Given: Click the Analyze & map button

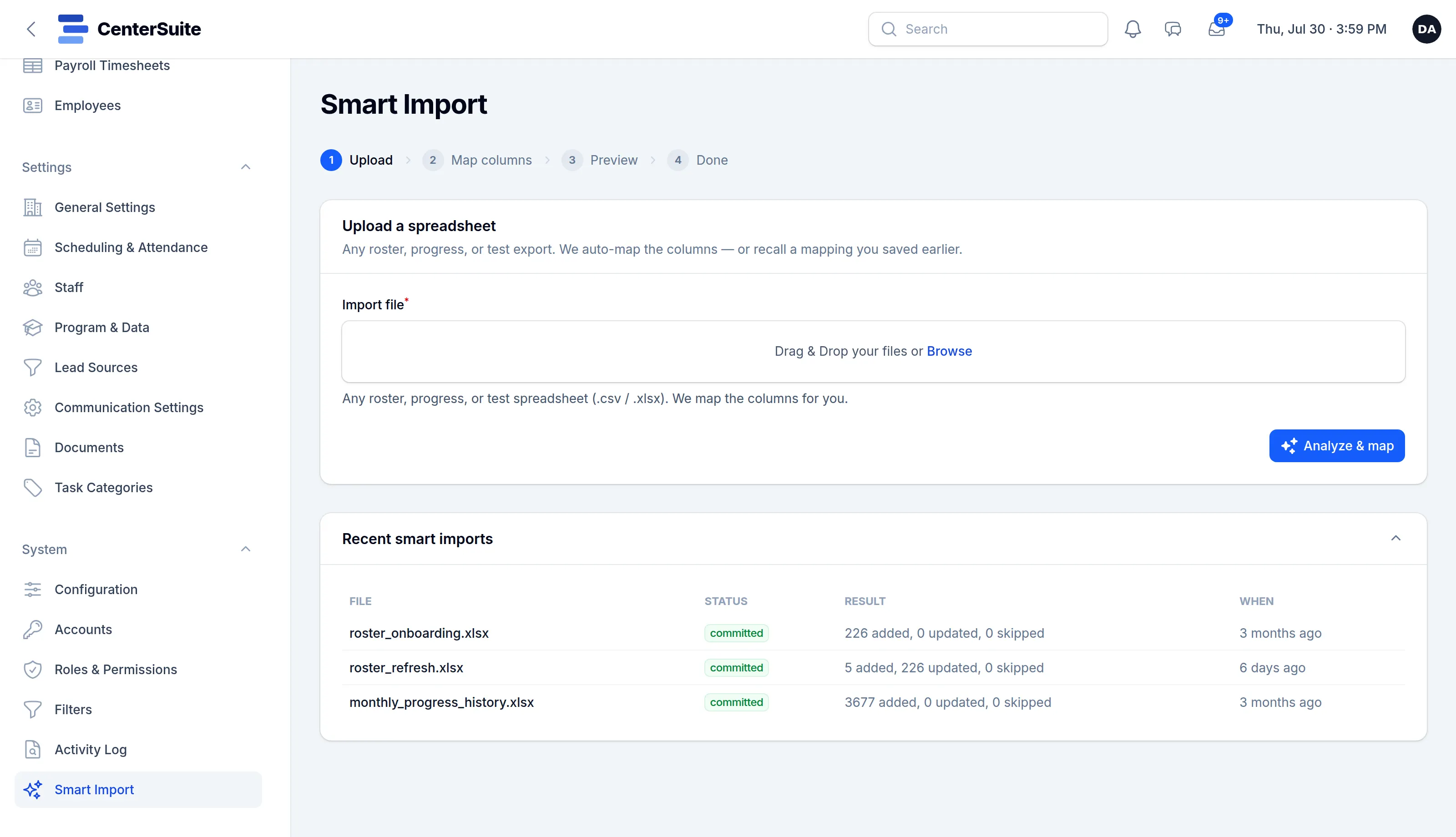Looking at the screenshot, I should (x=1336, y=446).
